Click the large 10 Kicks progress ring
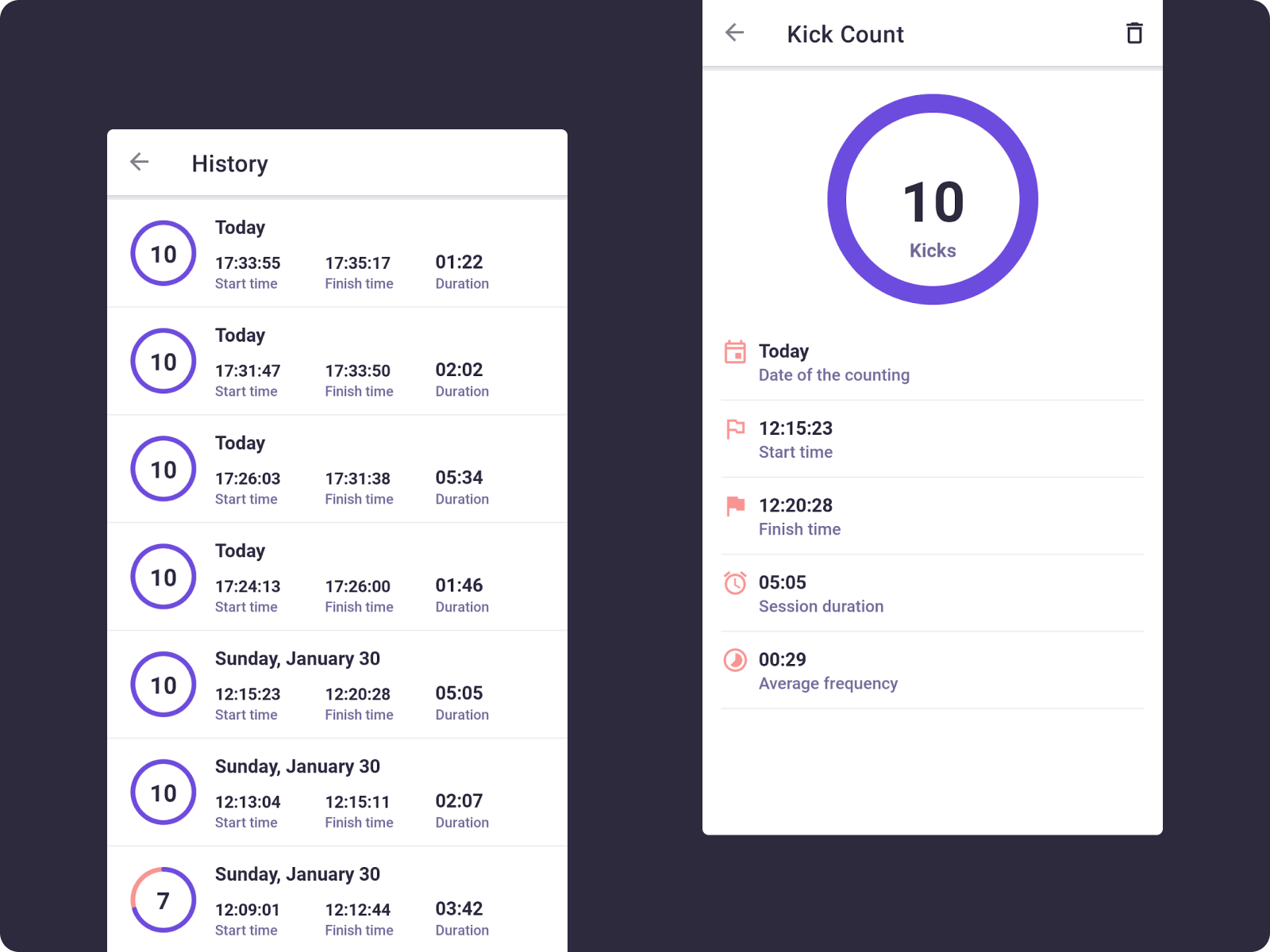 click(x=933, y=199)
